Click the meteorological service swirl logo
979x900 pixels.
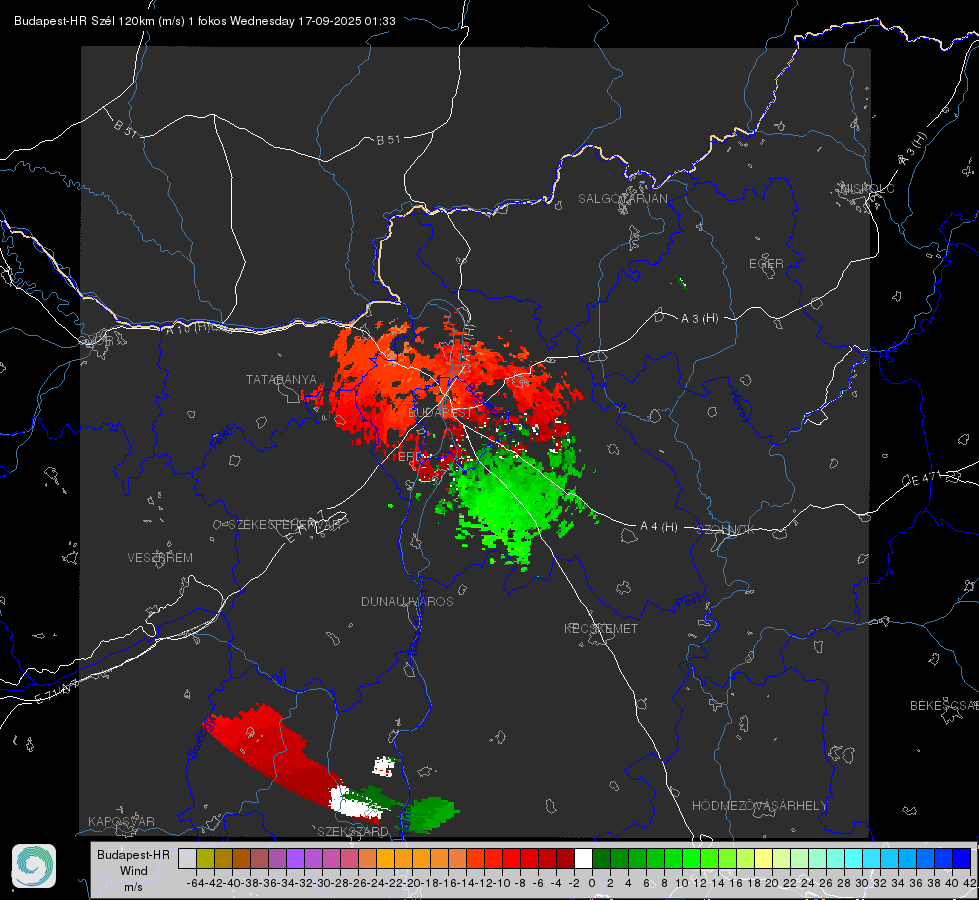point(34,866)
